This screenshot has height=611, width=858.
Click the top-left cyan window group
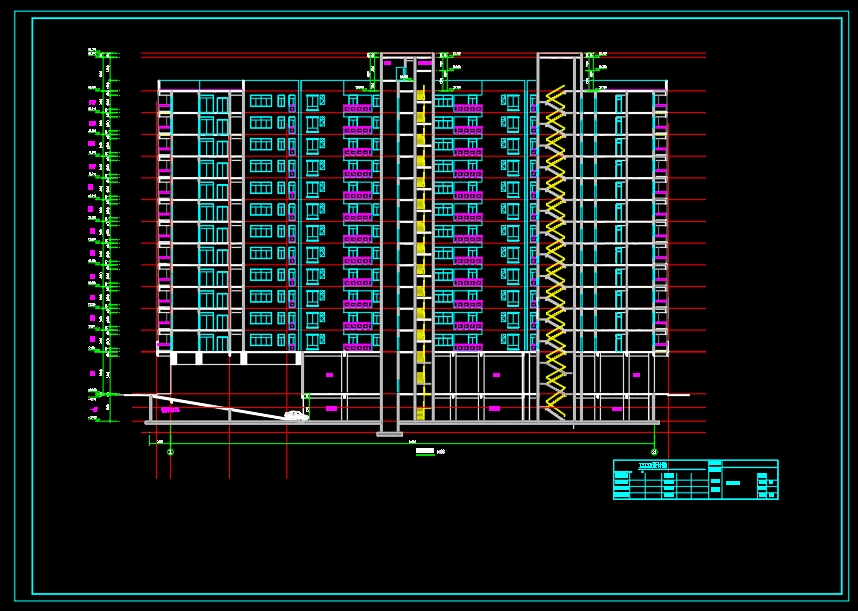(x=213, y=103)
